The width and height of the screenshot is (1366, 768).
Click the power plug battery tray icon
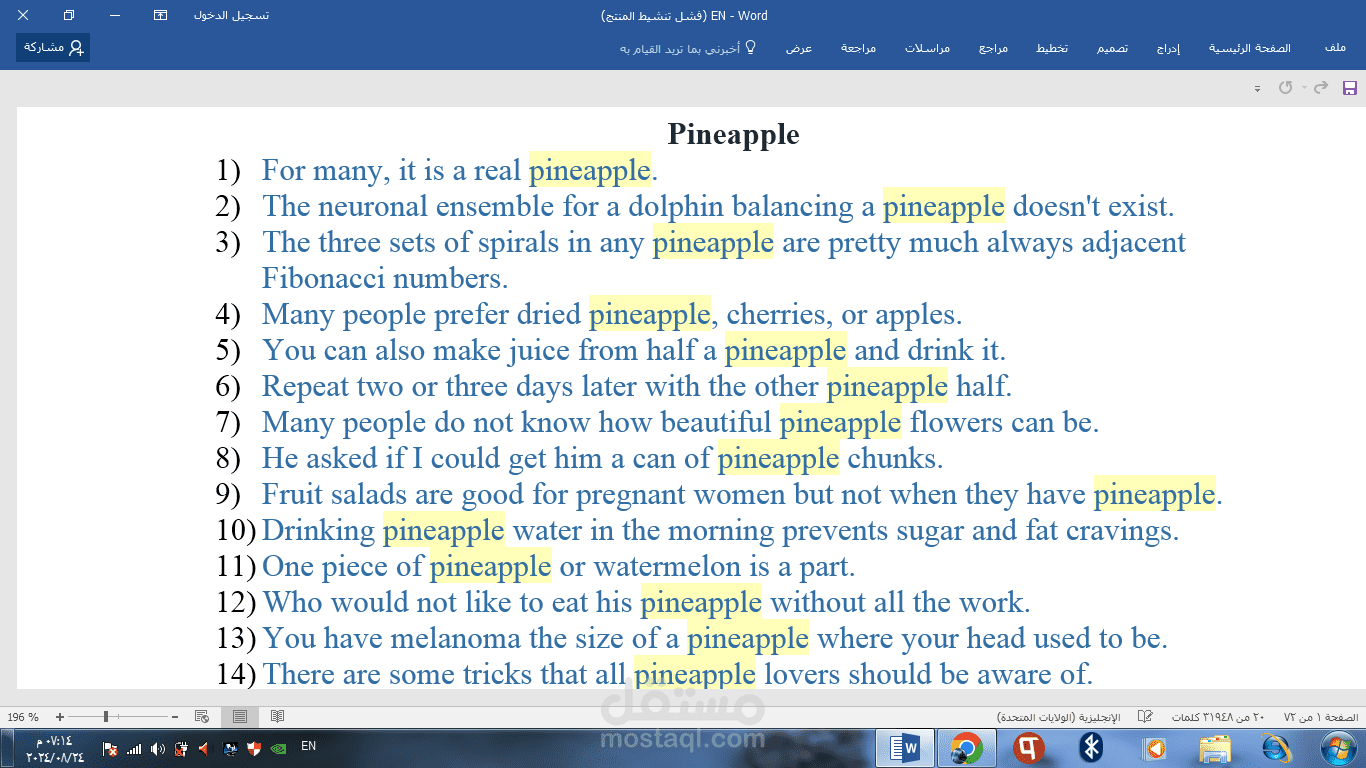point(182,748)
